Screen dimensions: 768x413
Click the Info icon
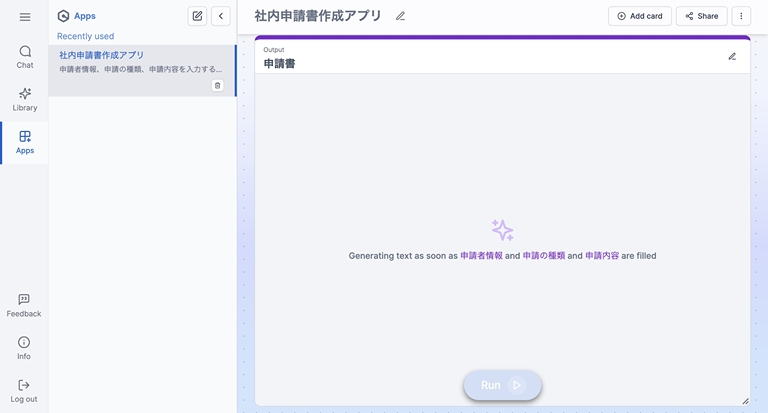24,348
